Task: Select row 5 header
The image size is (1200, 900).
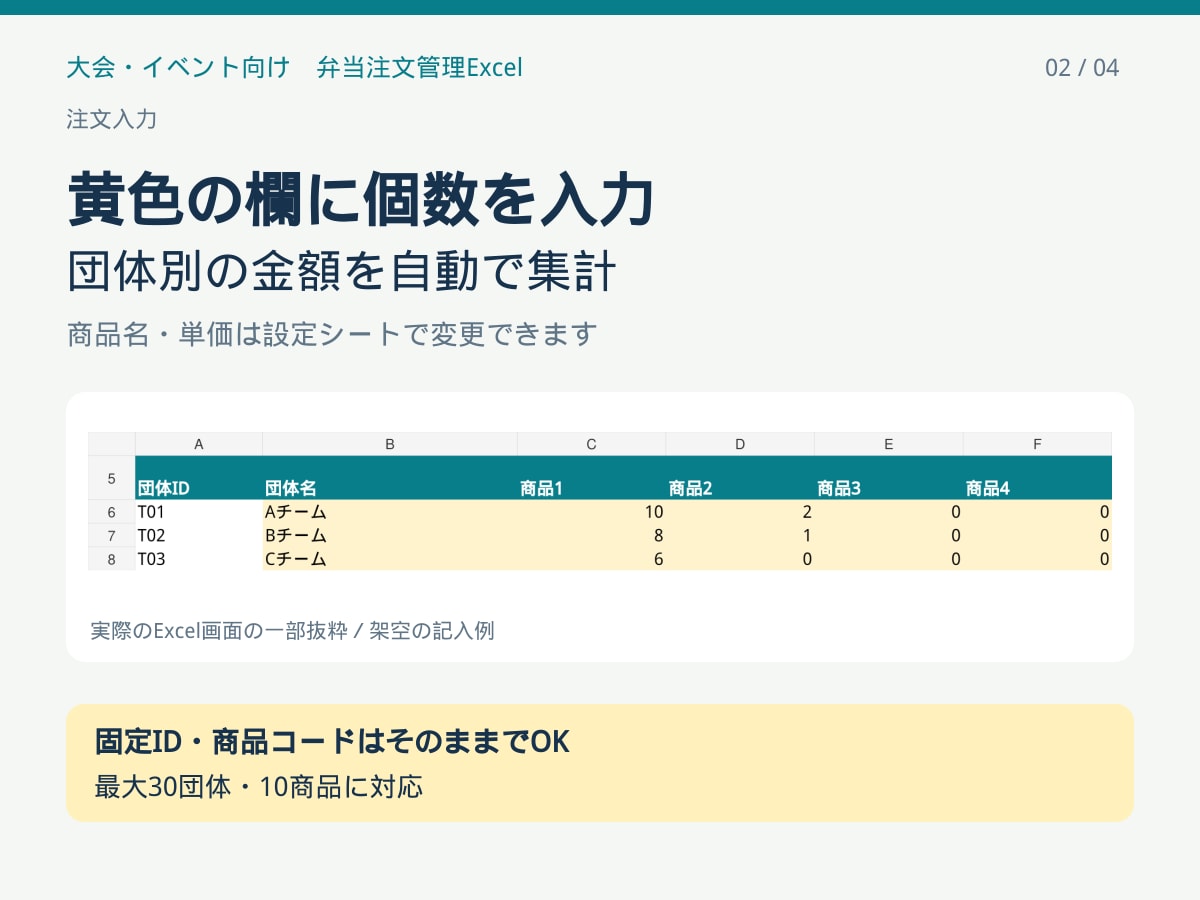Action: pos(112,478)
